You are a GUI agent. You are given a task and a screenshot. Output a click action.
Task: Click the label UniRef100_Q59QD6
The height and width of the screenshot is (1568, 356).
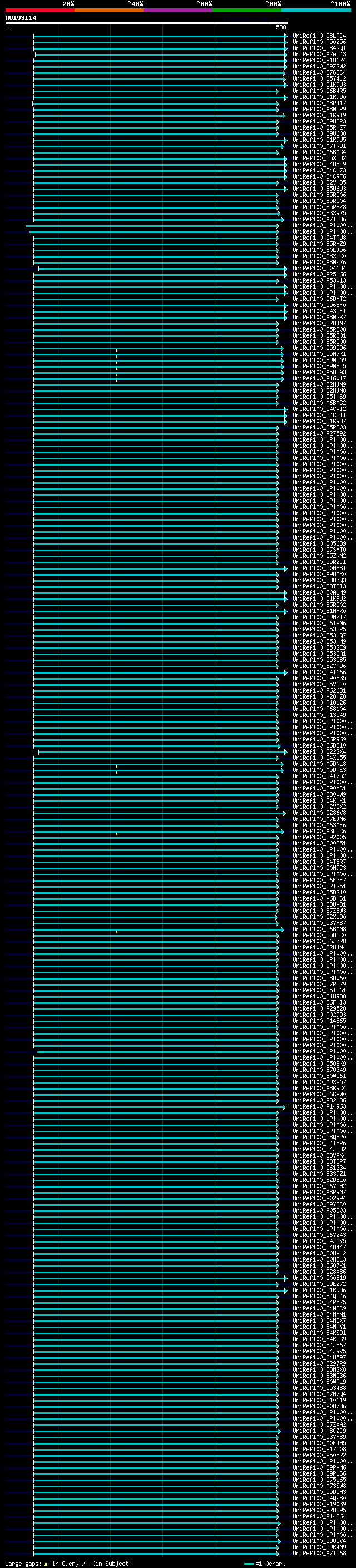point(319,348)
